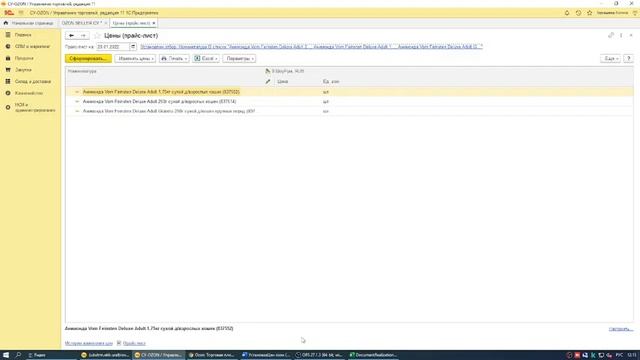This screenshot has height=360, width=640.
Task: Switch to the Начальная страница tab
Action: pos(29,23)
